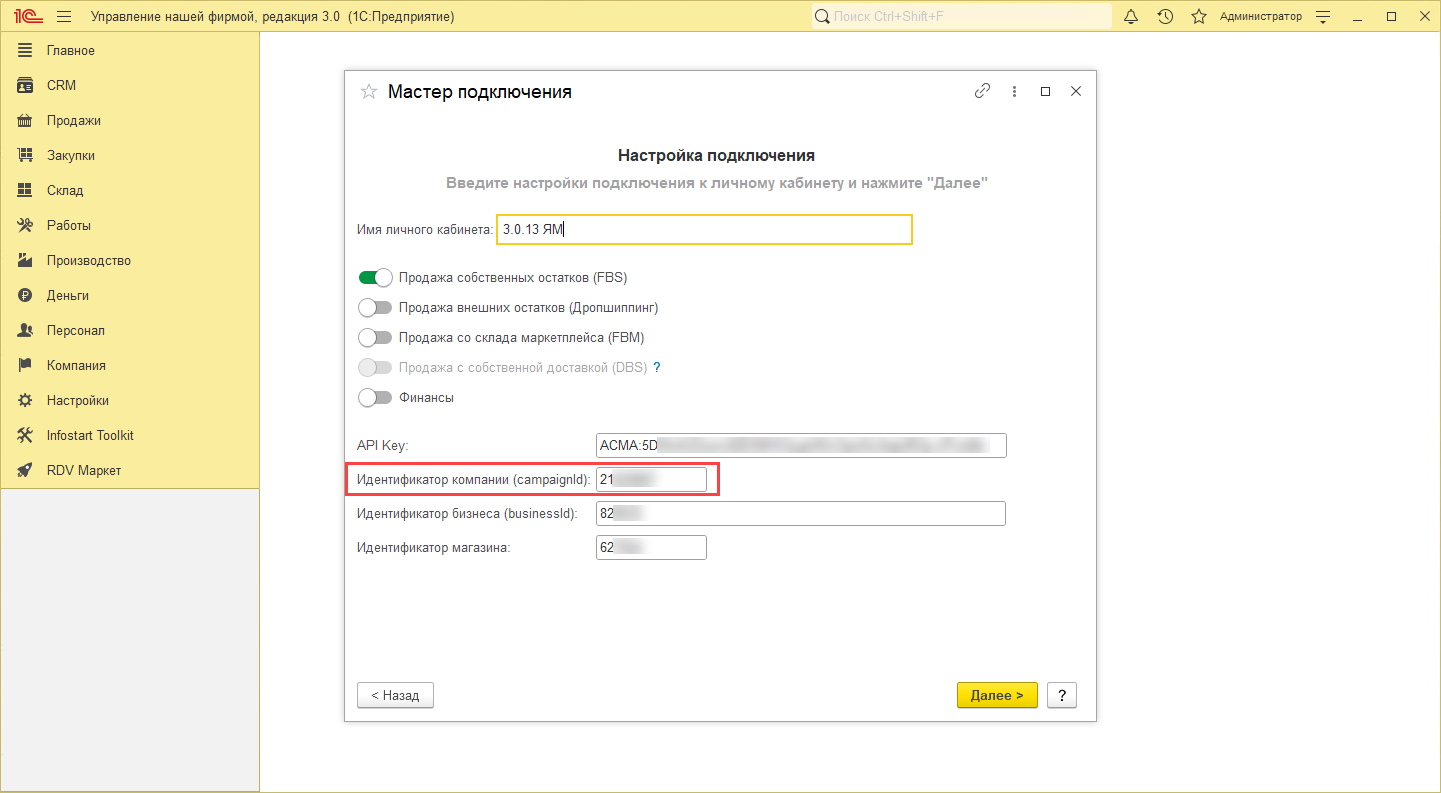Open the history clock icon
The image size is (1441, 793).
[1165, 16]
